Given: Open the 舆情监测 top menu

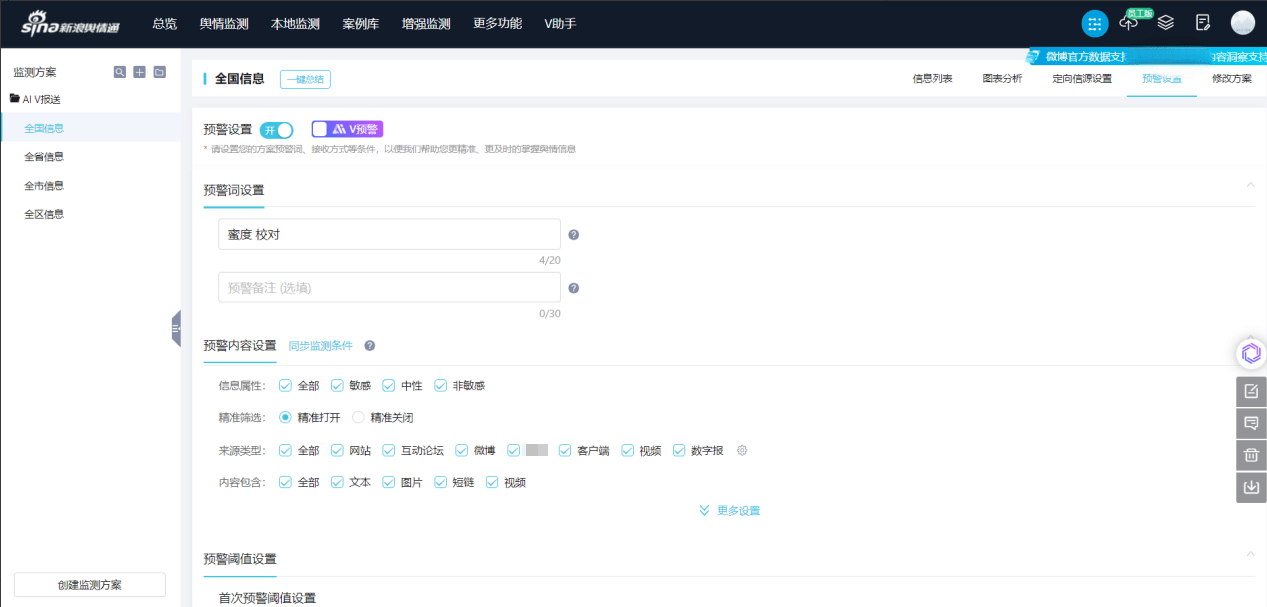Looking at the screenshot, I should click(224, 23).
